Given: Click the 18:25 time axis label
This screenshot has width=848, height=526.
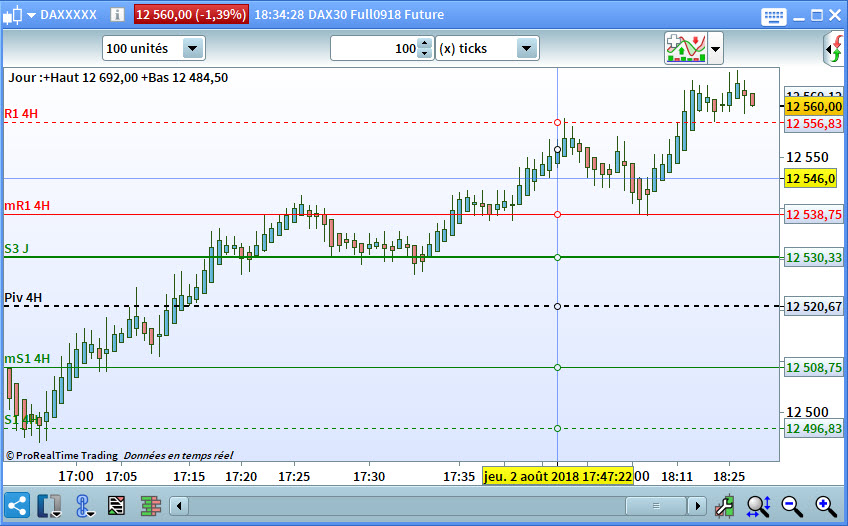Looking at the screenshot, I should [x=729, y=476].
